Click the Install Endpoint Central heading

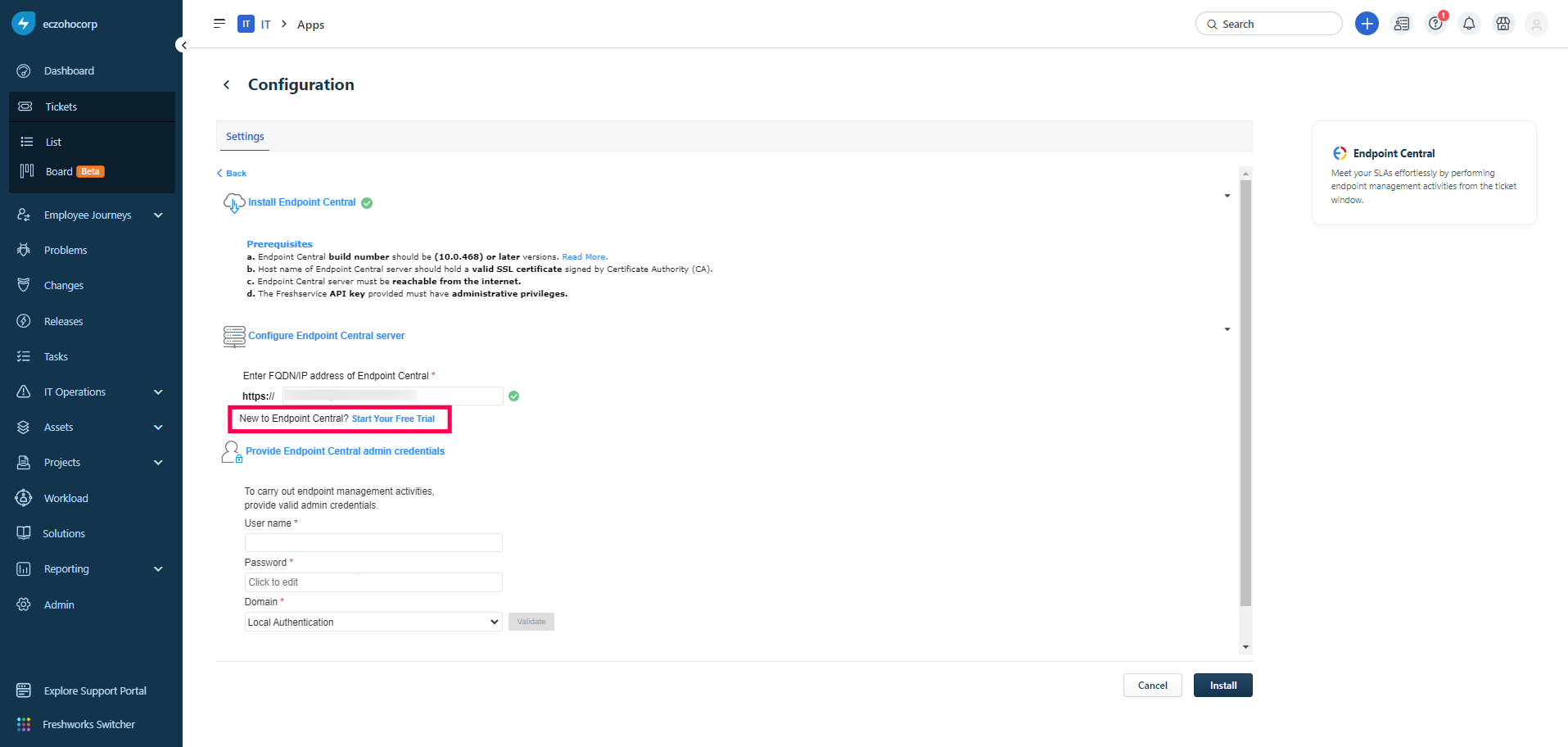pyautogui.click(x=302, y=202)
